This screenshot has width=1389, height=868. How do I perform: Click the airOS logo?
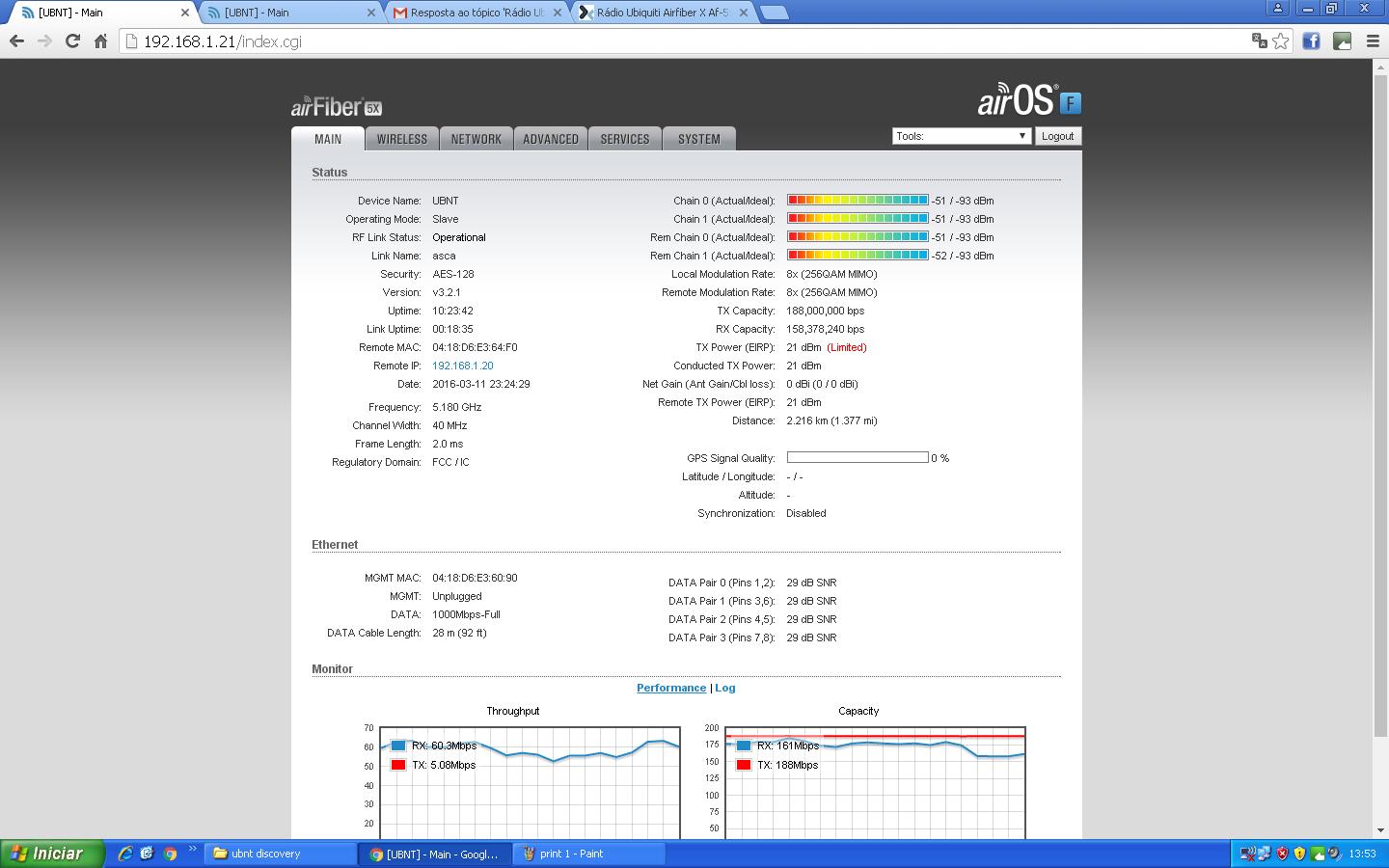click(x=1029, y=100)
